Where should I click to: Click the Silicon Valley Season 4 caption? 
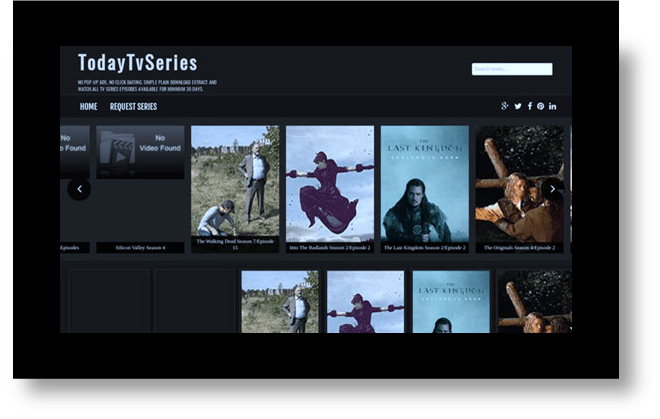[140, 248]
